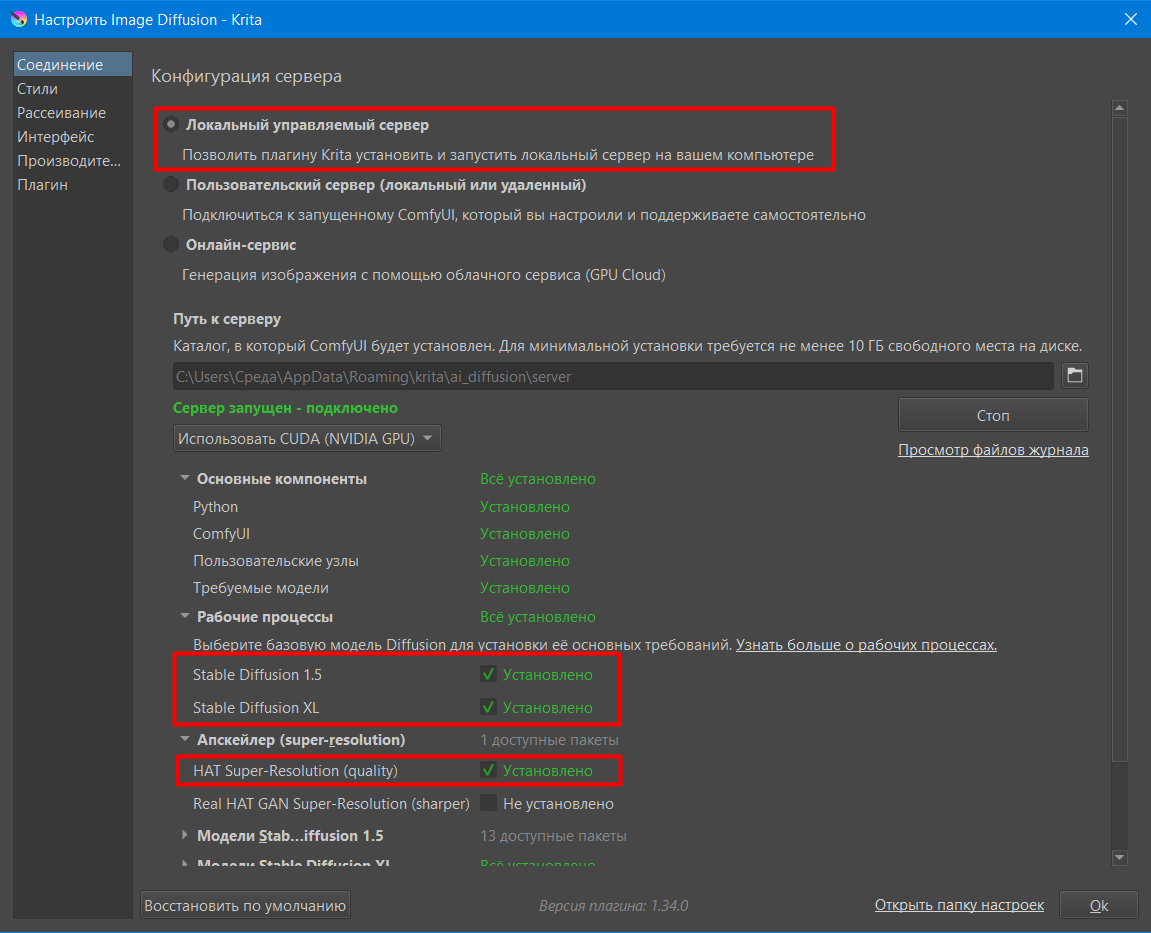Open the Использовать CUDA (NVIDIA GPU) dropdown
Viewport: 1151px width, 933px height.
click(x=307, y=438)
